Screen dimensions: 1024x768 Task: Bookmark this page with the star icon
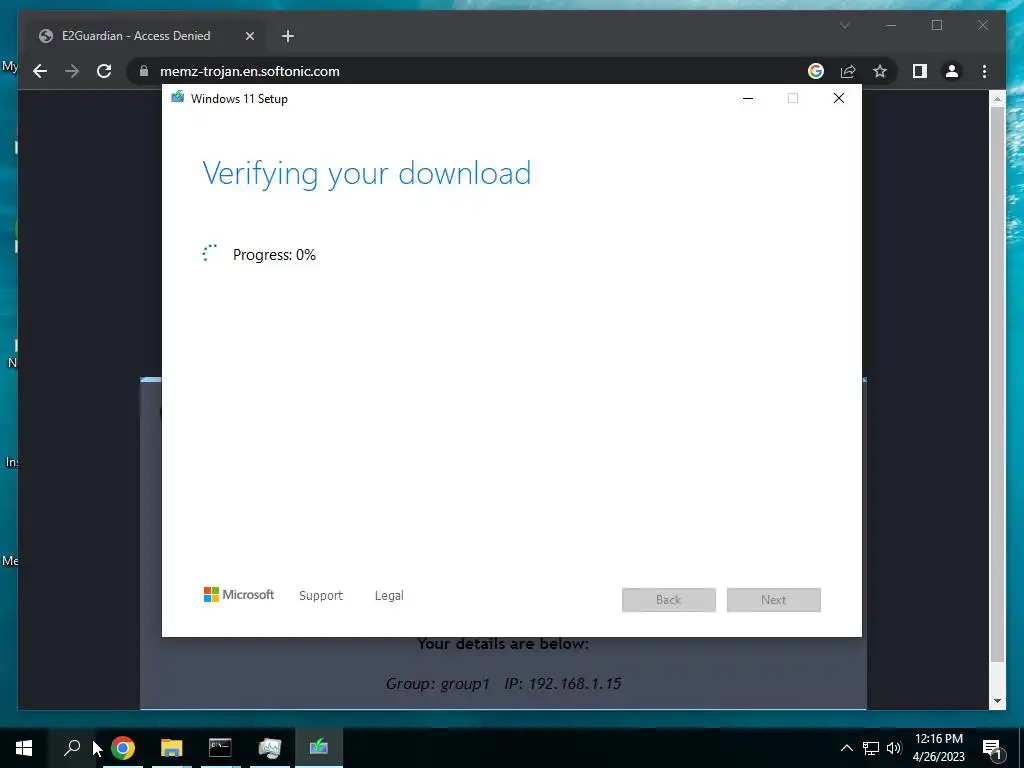[x=880, y=71]
